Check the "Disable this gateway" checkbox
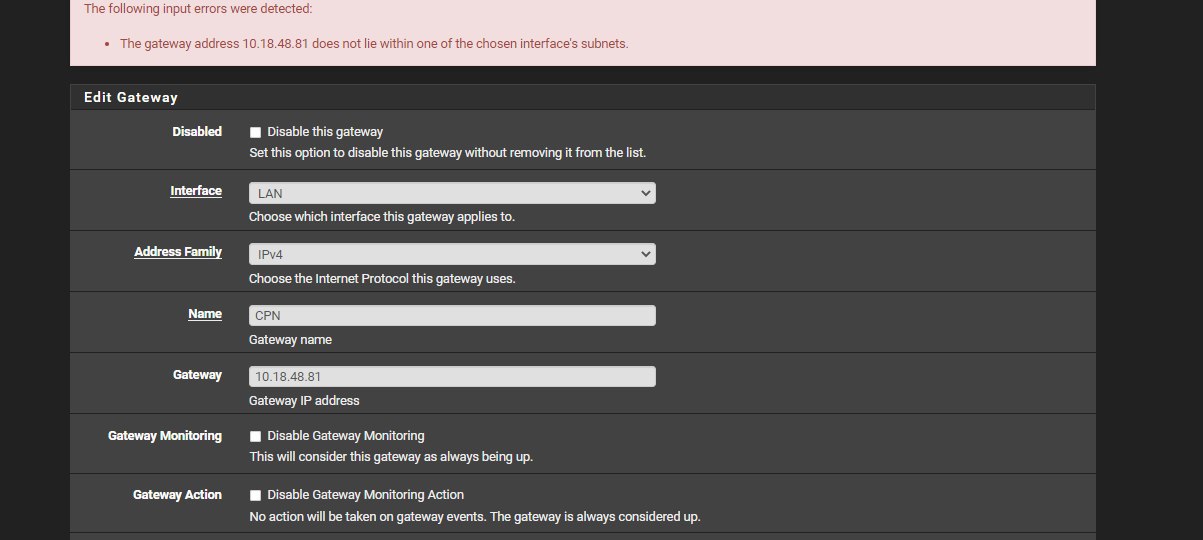Screen dimensions: 1203x540 tap(255, 132)
